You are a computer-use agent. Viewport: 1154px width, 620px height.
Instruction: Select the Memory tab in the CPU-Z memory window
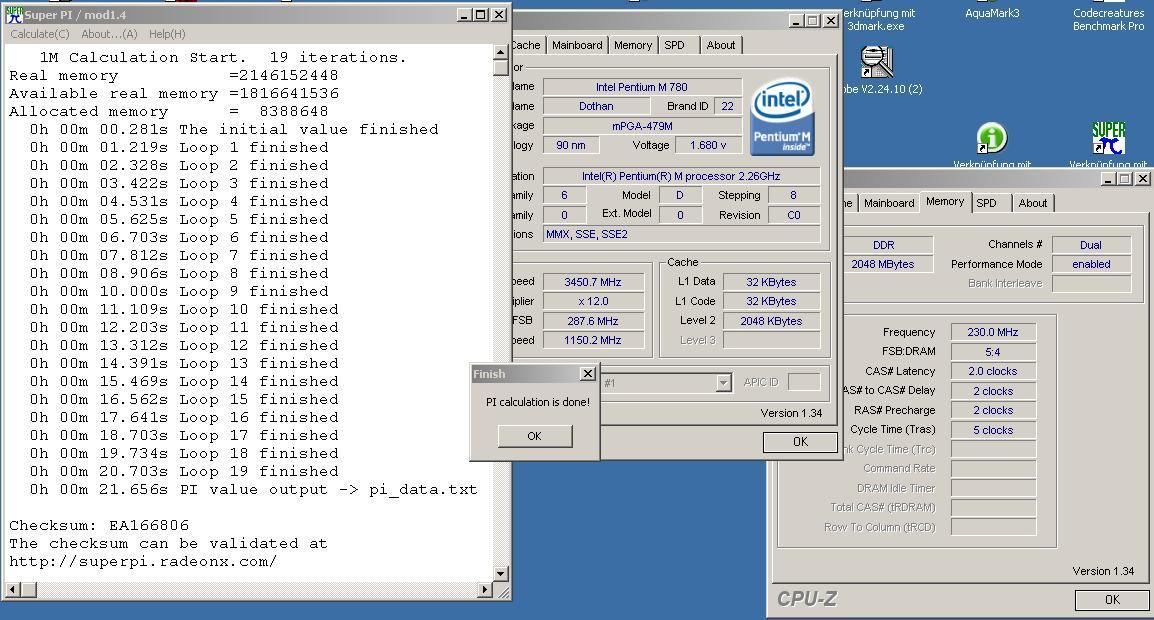tap(945, 201)
